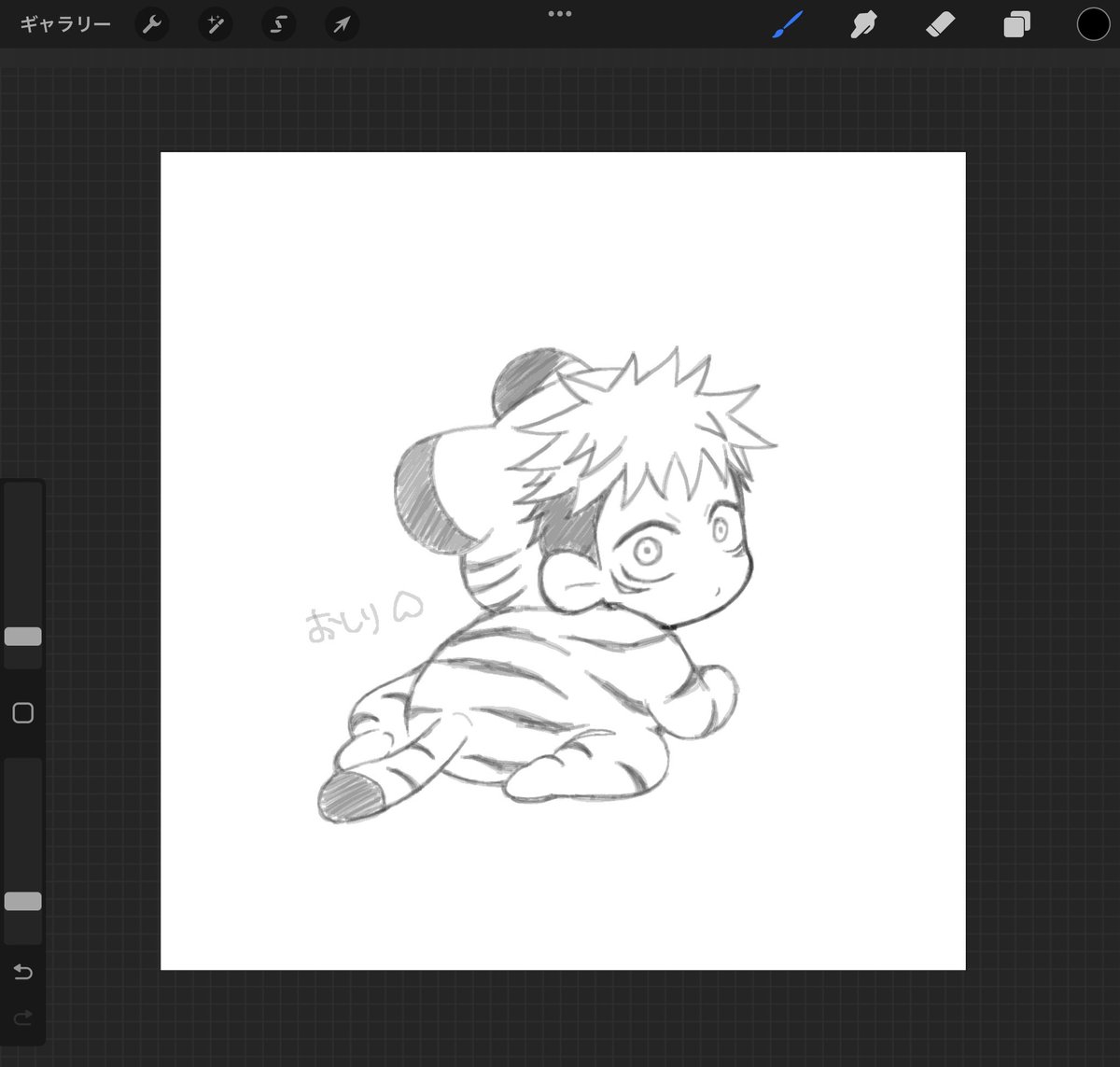Open the Adjustments magic wand menu
The height and width of the screenshot is (1067, 1120).
pyautogui.click(x=216, y=24)
